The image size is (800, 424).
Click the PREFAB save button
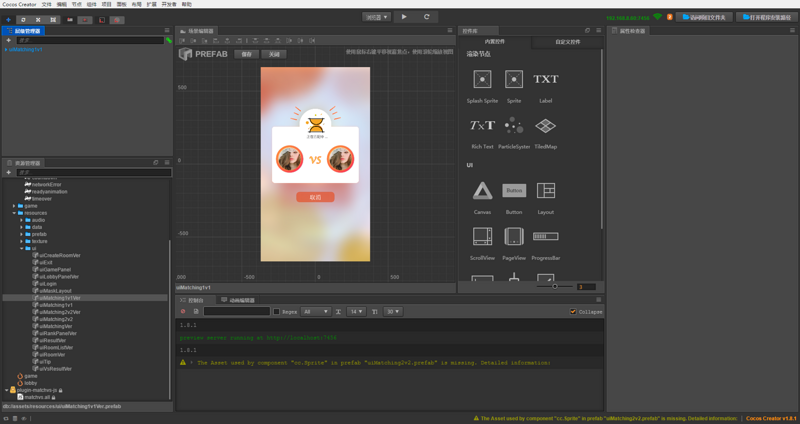click(x=246, y=54)
